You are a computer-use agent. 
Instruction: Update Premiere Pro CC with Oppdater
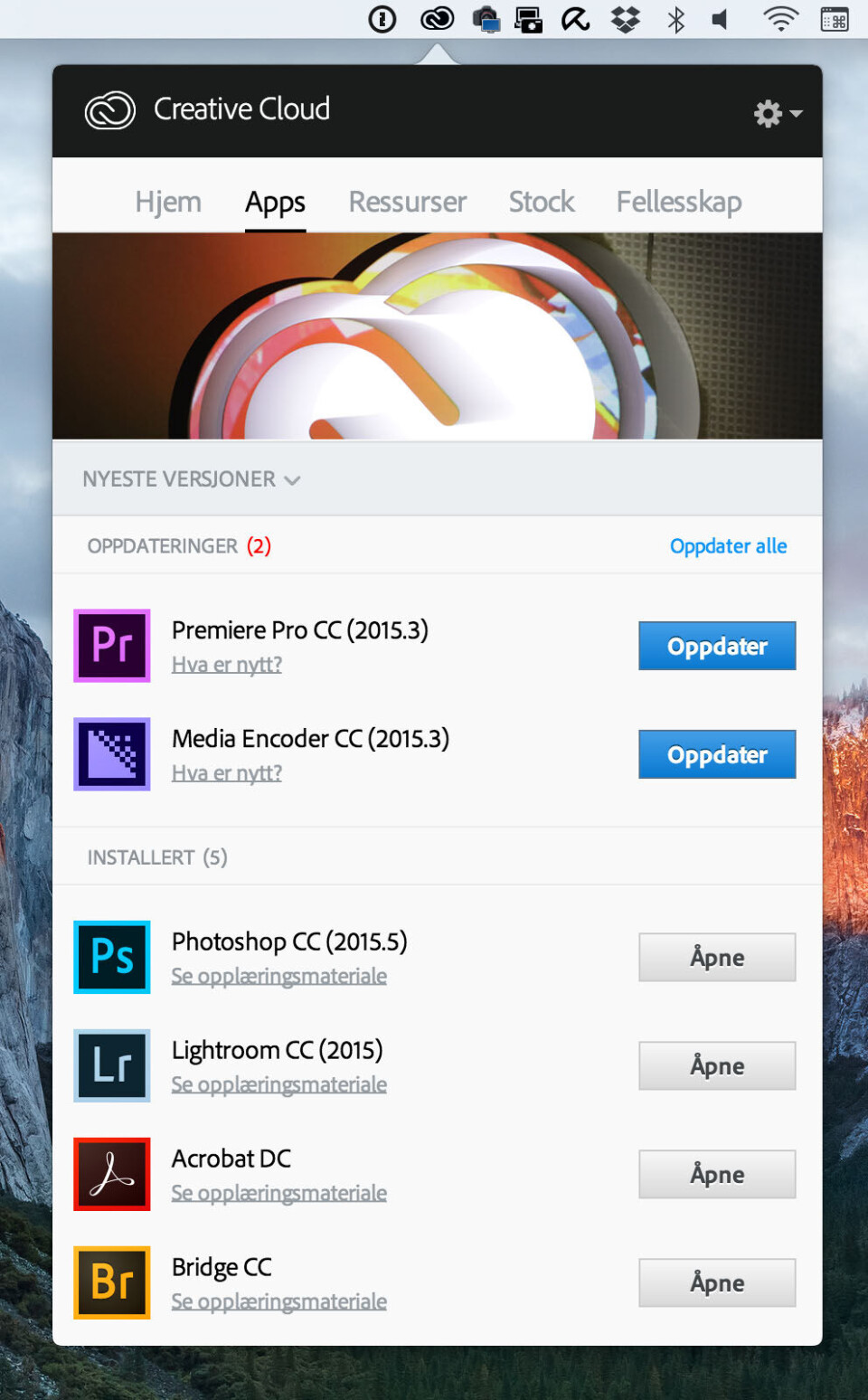tap(717, 646)
